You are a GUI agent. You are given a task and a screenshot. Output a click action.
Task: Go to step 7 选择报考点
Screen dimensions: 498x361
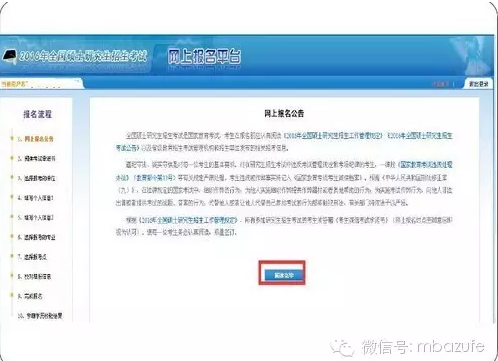[32, 257]
